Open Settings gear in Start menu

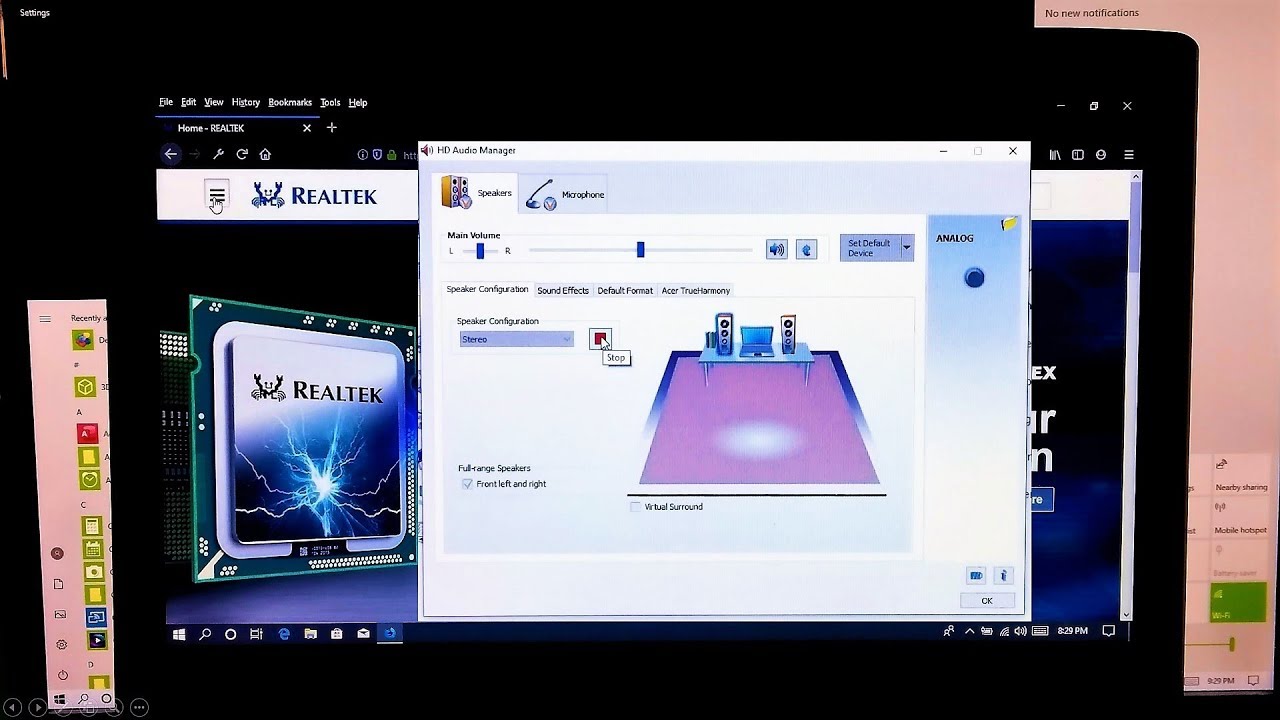pos(61,645)
